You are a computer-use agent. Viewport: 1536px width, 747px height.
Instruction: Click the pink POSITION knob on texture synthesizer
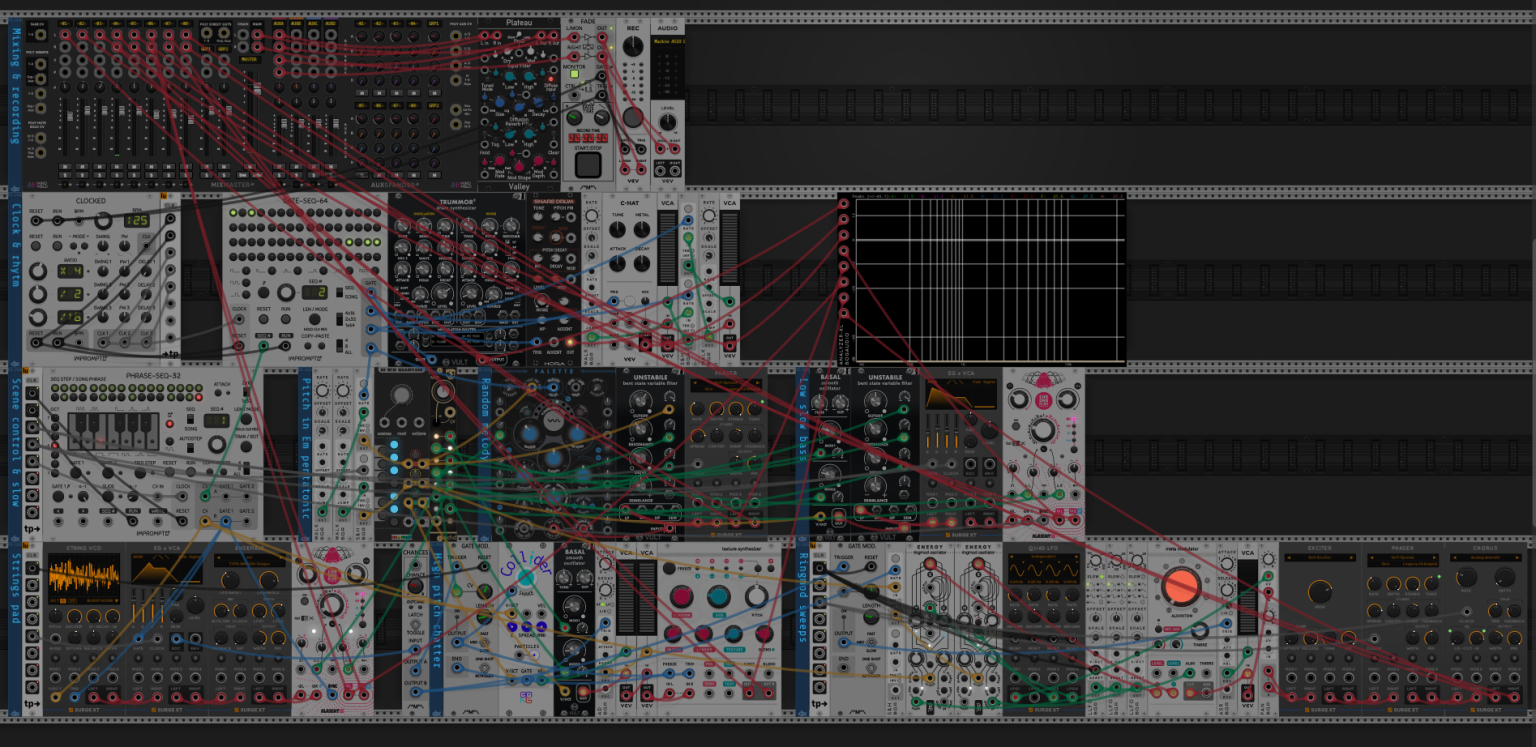(682, 597)
